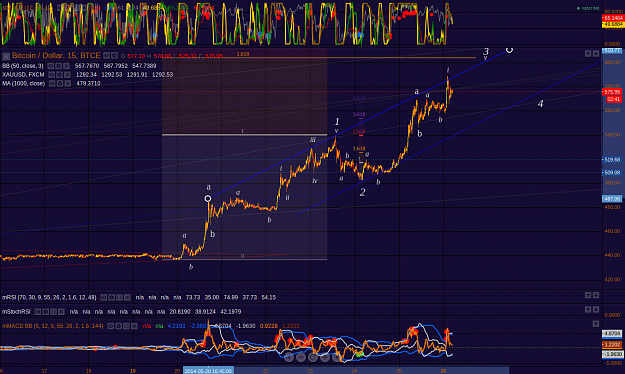Viewport: 625px width, 374px height.
Task: Remove the mMACD BB indicator
Action: 134,326
